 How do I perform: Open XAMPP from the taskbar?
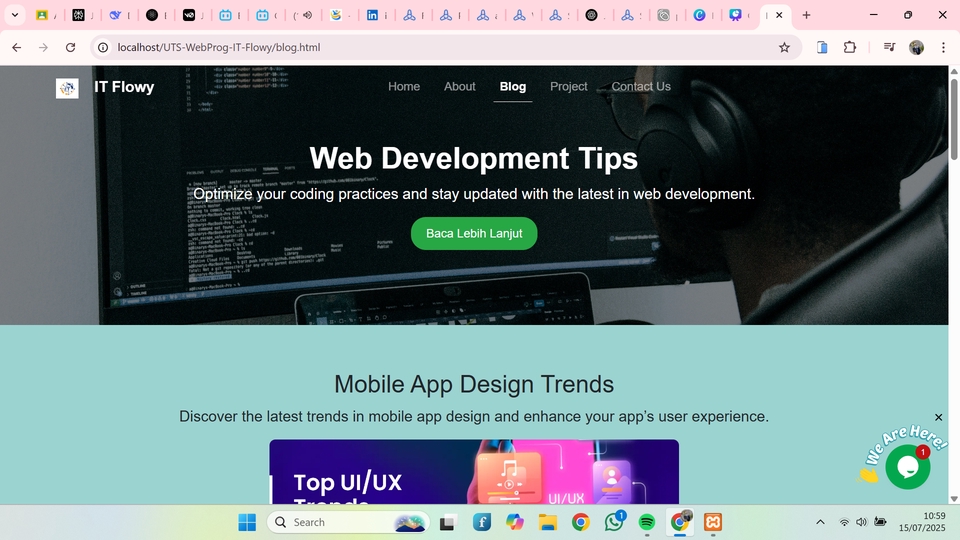pyautogui.click(x=713, y=522)
